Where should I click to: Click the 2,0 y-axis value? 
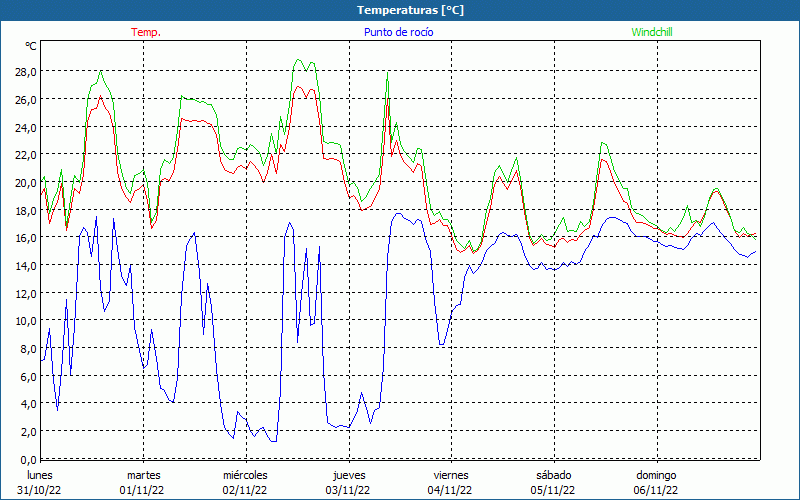coord(28,432)
